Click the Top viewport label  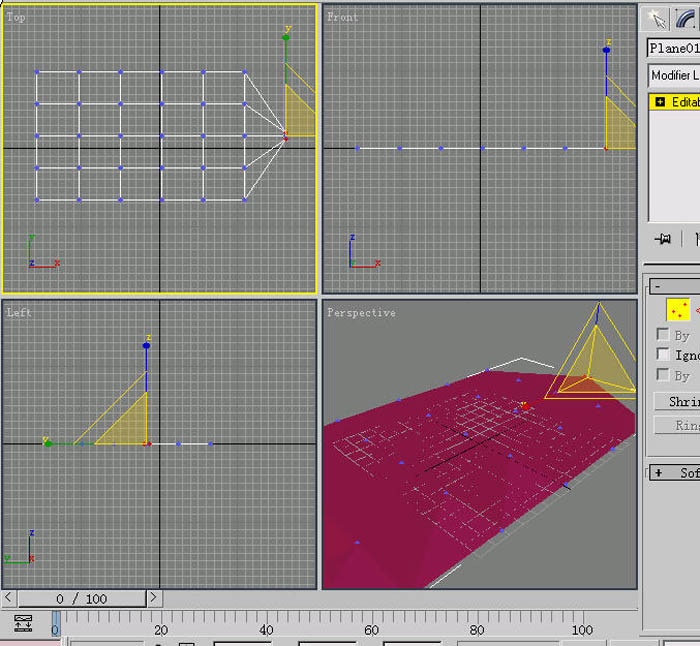[16, 17]
